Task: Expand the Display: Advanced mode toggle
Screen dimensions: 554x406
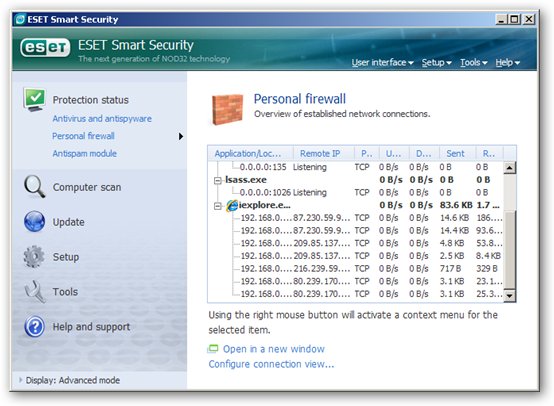Action: tap(20, 380)
